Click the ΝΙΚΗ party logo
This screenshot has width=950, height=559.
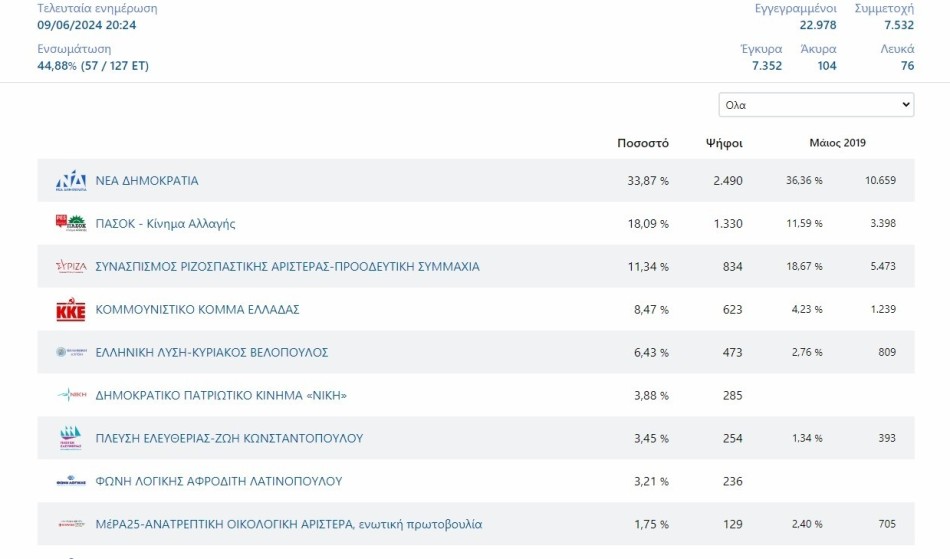71,395
